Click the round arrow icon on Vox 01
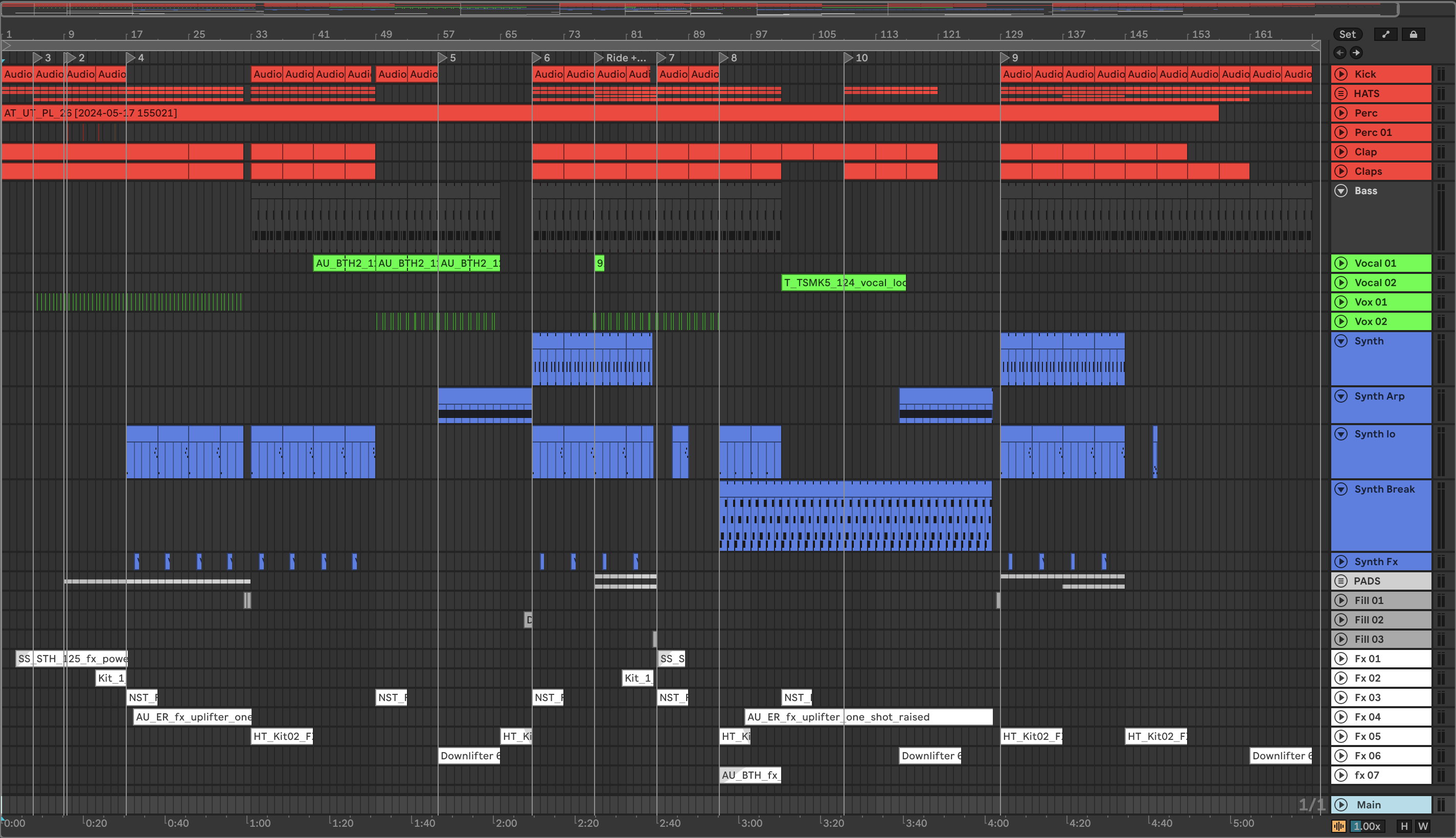1456x838 pixels. click(x=1341, y=302)
